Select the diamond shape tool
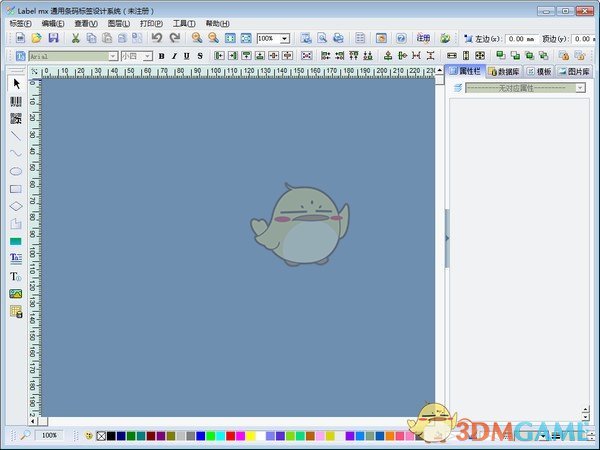 point(16,206)
